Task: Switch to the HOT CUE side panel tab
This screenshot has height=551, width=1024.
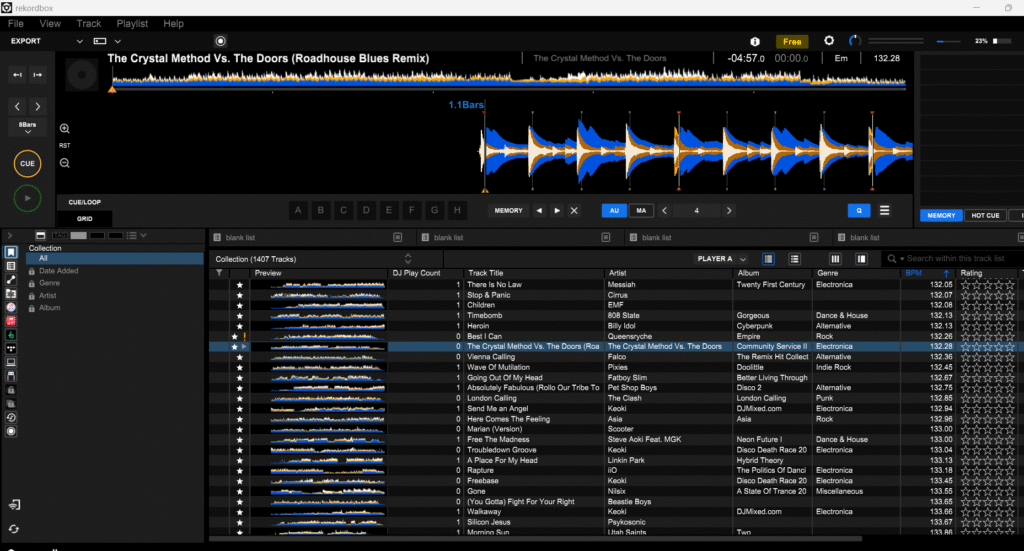Action: point(985,215)
